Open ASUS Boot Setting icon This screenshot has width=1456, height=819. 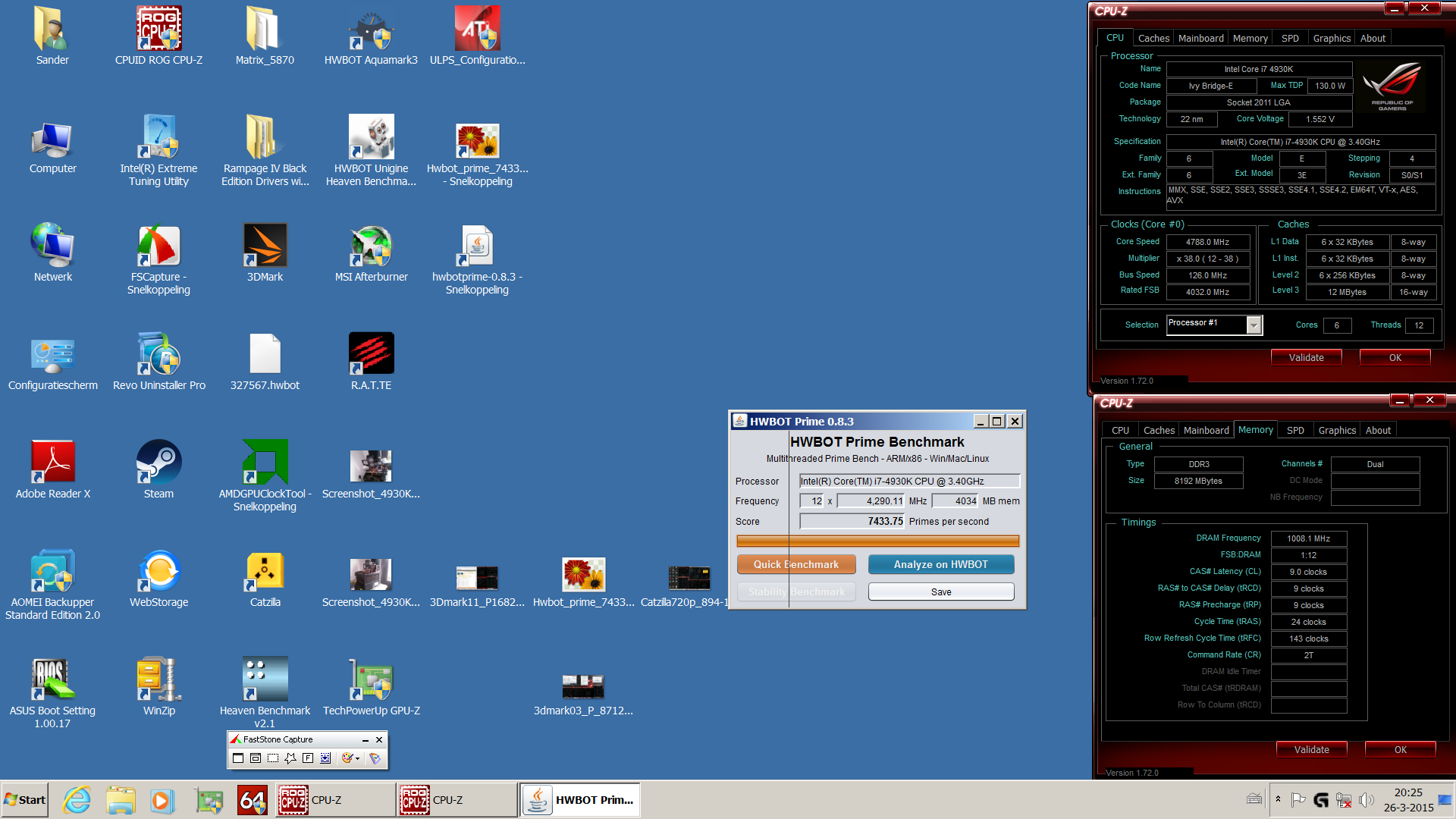pos(52,692)
